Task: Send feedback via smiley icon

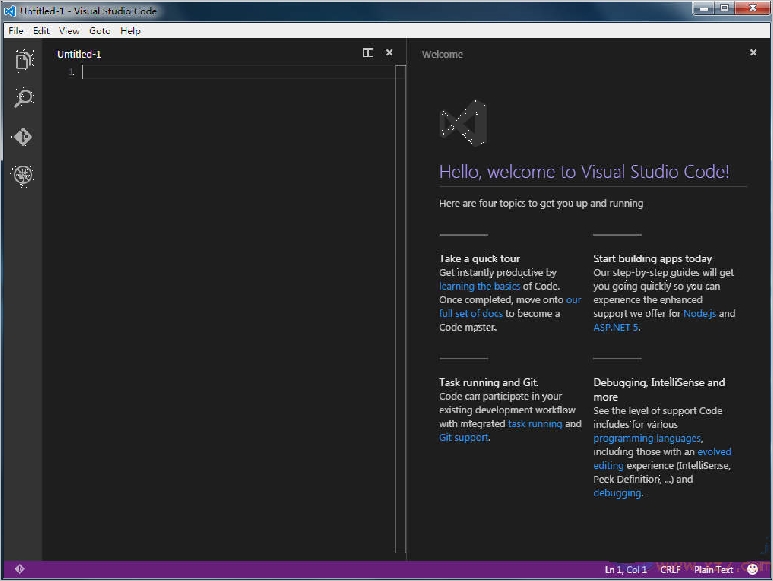Action: pyautogui.click(x=752, y=569)
